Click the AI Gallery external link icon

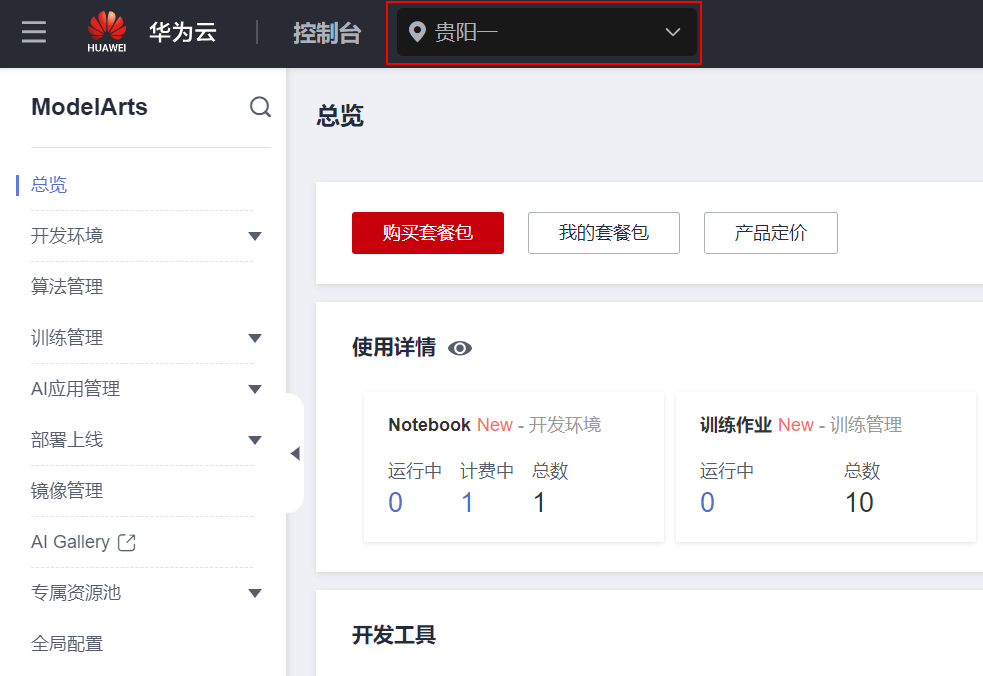(x=127, y=542)
